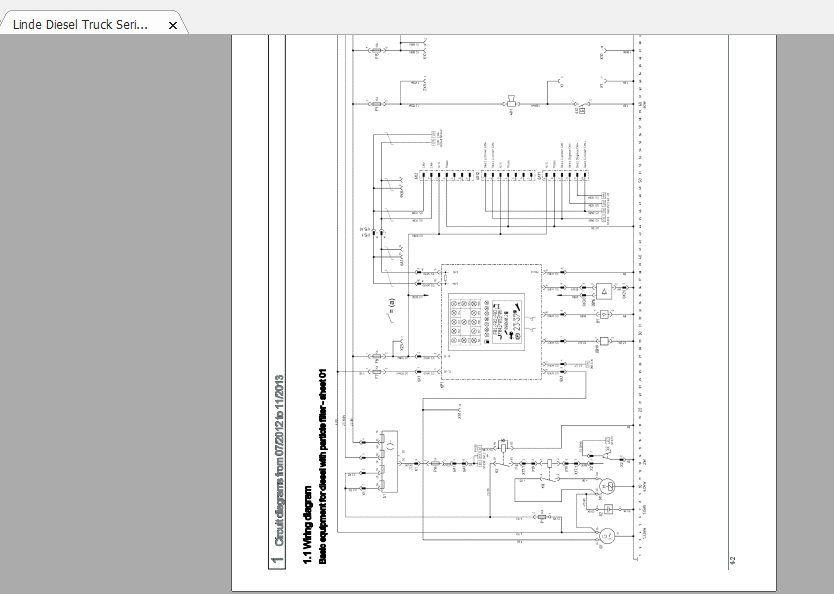The image size is (834, 594).
Task: Click the 6X2 connector block
Action: [447, 175]
